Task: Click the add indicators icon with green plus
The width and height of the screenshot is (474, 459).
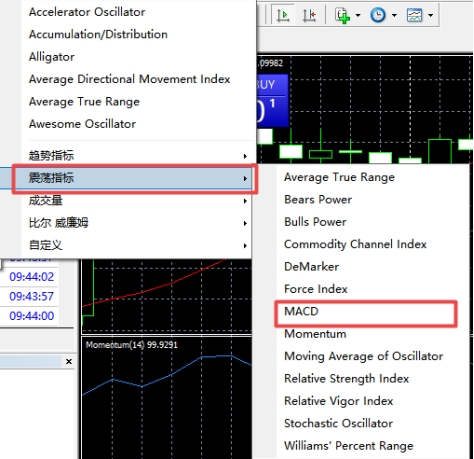Action: (x=343, y=15)
